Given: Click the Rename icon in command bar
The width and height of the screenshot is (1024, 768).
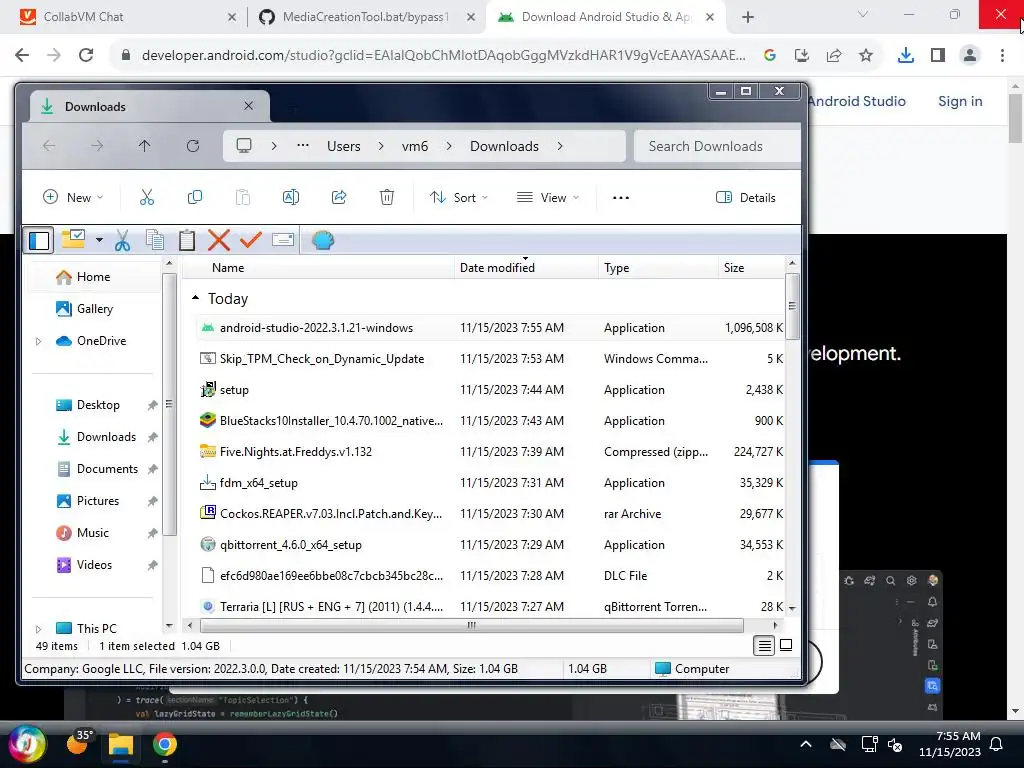Looking at the screenshot, I should pos(291,197).
